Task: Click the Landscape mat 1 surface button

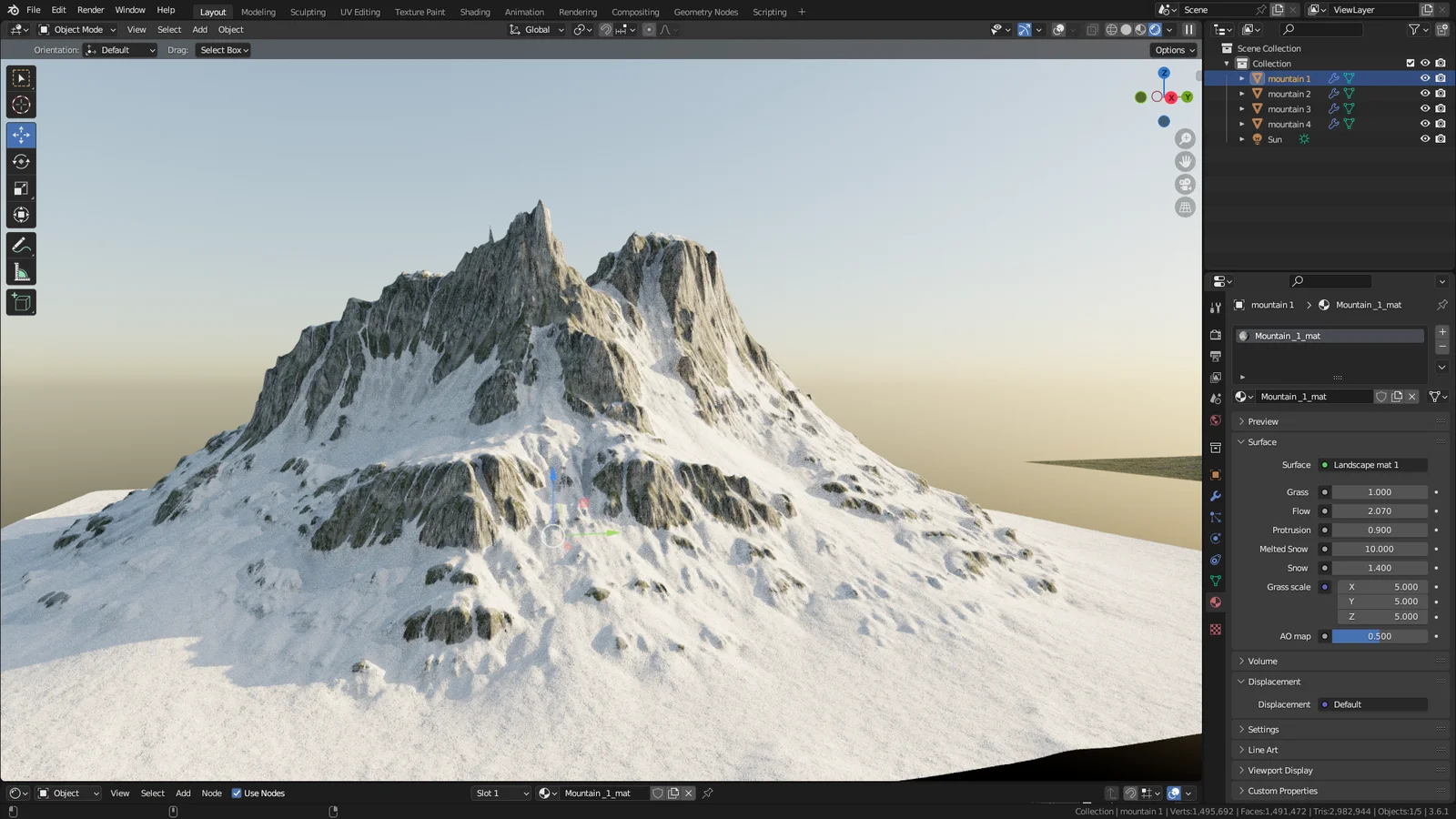Action: [1372, 464]
